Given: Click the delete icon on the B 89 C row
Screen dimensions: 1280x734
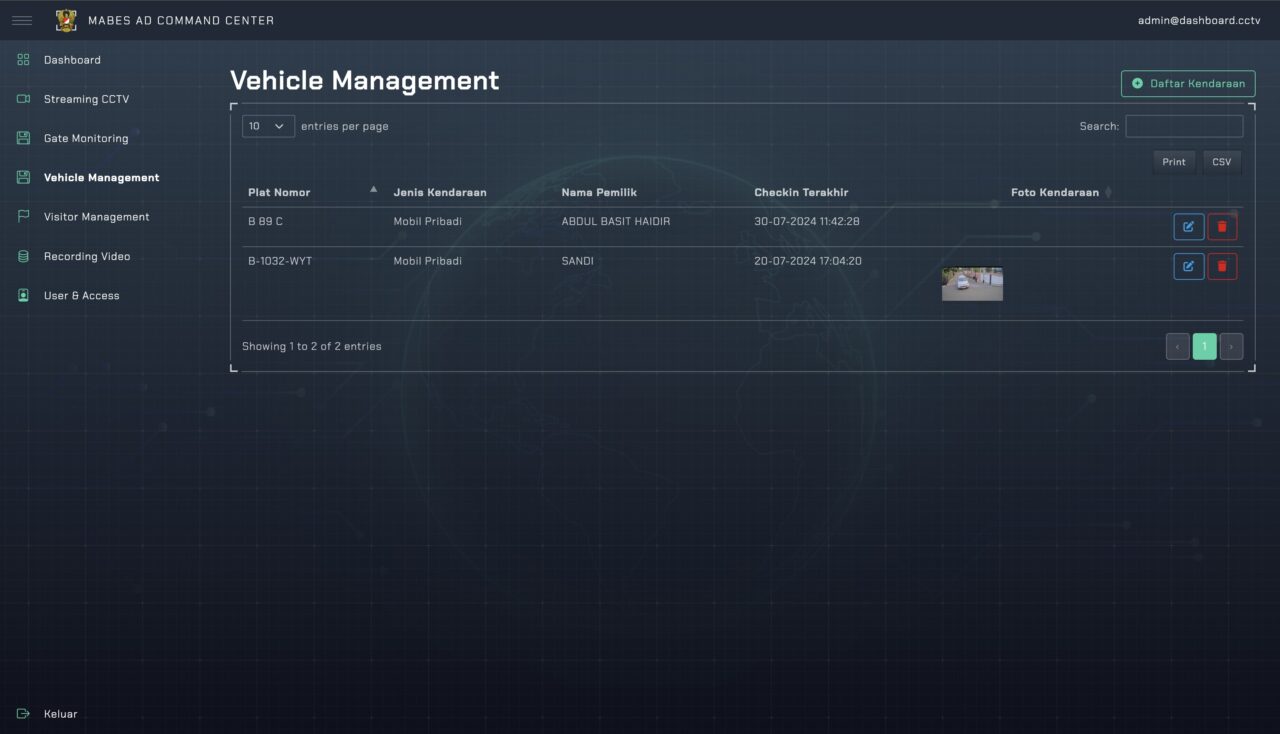Looking at the screenshot, I should (x=1222, y=226).
